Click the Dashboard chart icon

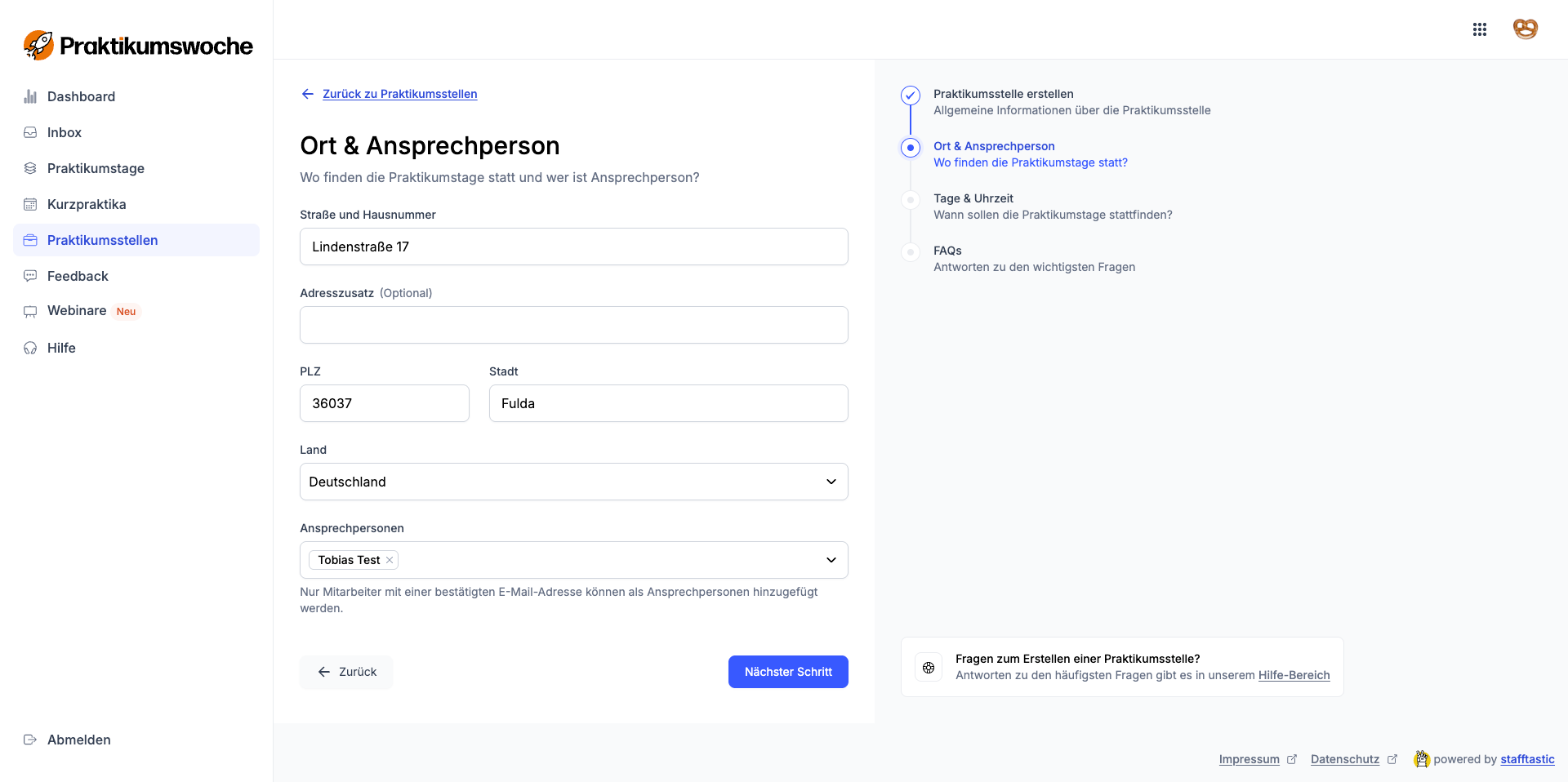click(x=30, y=96)
